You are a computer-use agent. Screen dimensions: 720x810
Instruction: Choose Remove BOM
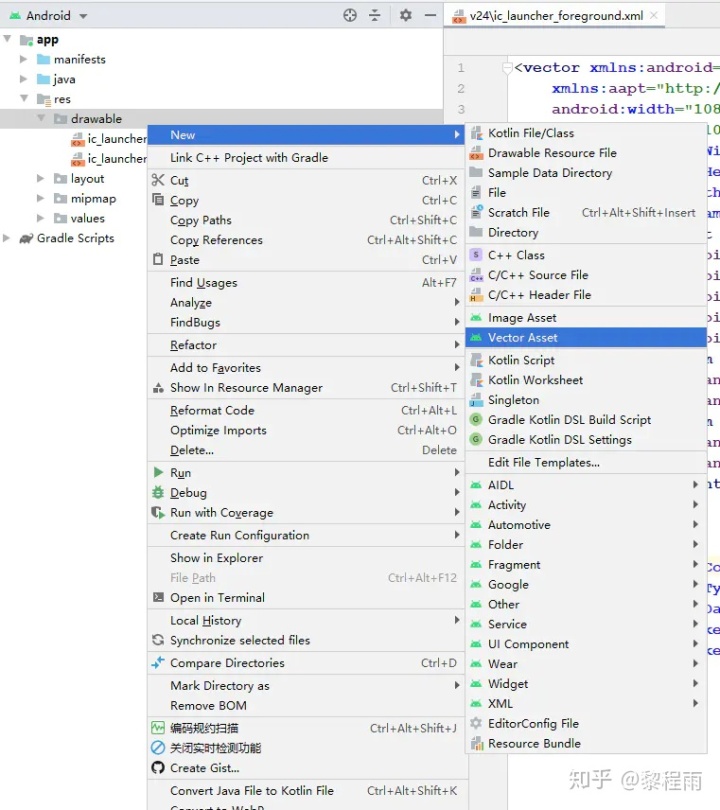click(x=306, y=705)
